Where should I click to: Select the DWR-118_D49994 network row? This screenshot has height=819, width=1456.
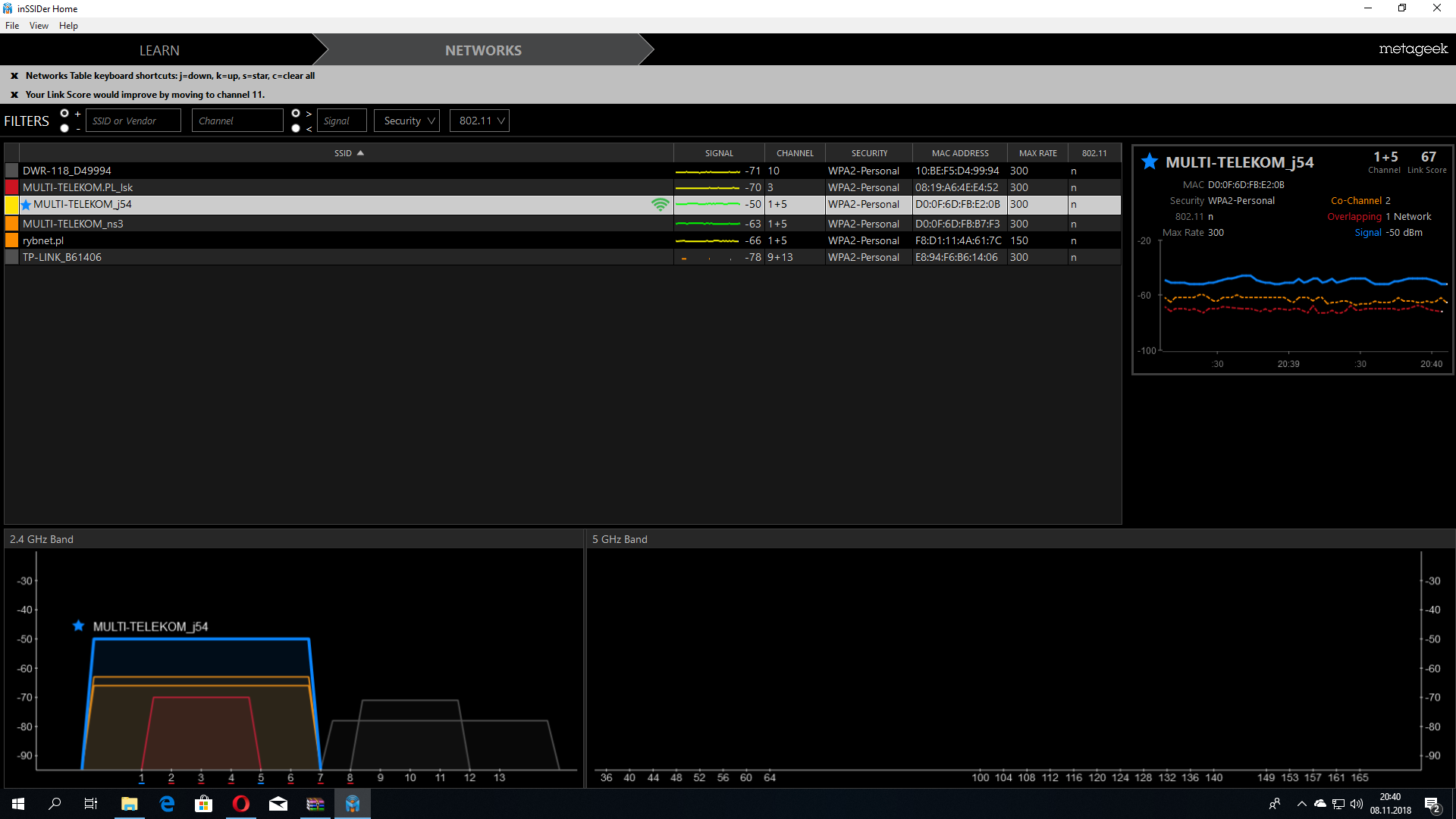pyautogui.click(x=563, y=171)
